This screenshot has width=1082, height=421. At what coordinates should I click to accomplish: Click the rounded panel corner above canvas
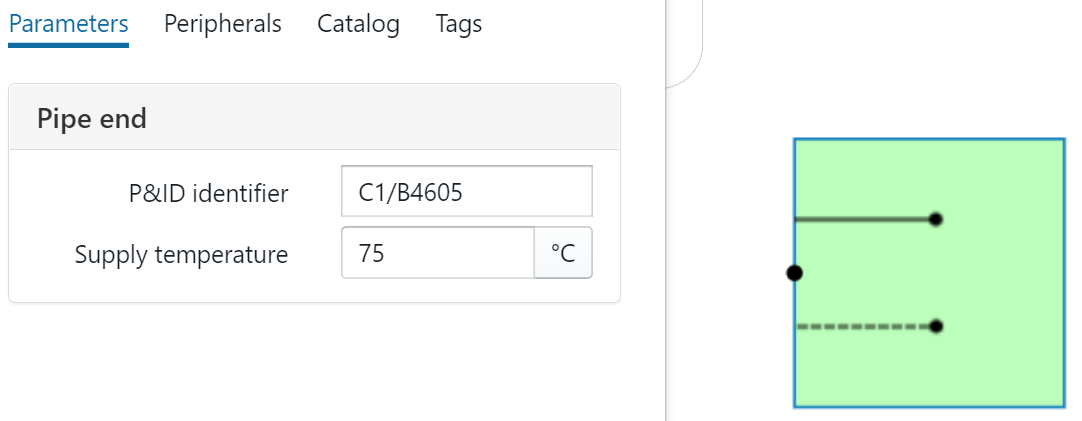690,70
